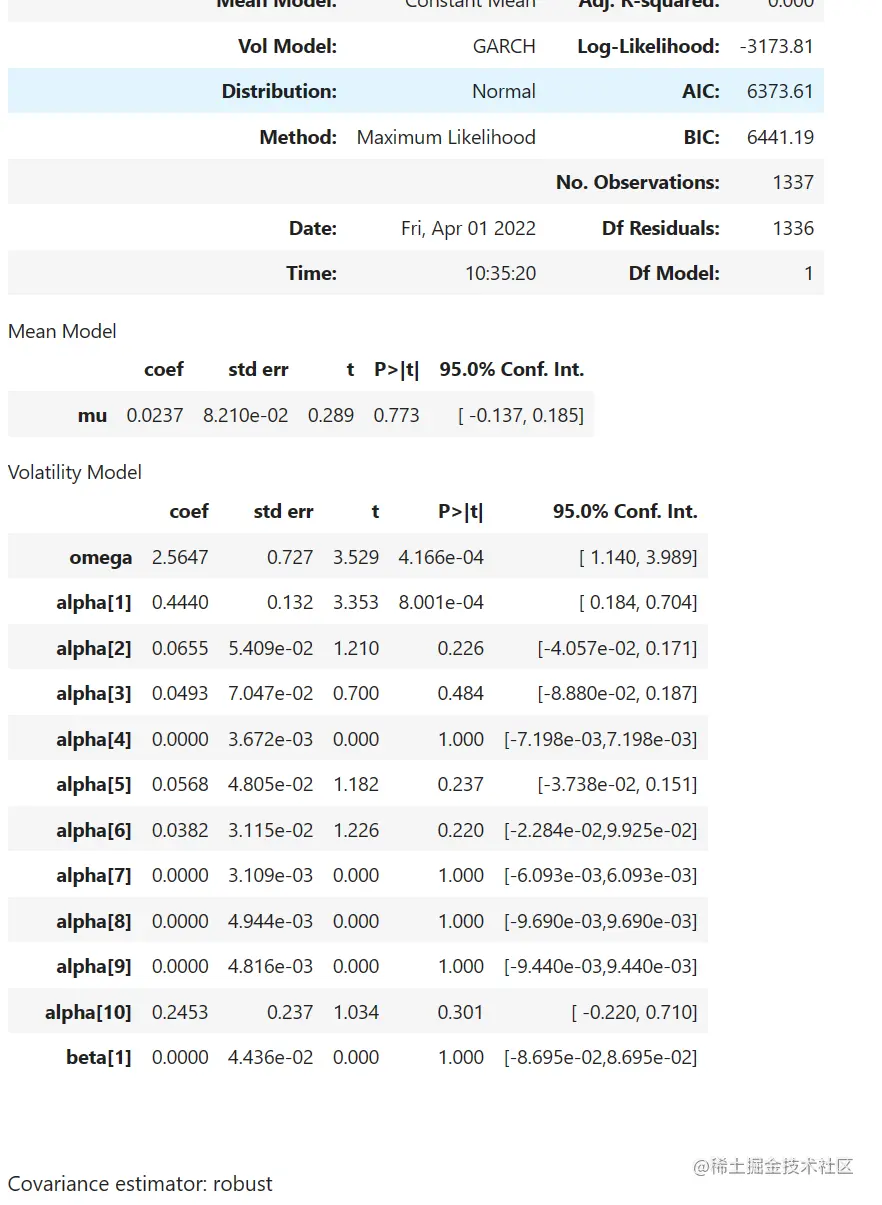Click the Covariance estimator: robust text
Screen dimensions: 882x1205
[x=140, y=1184]
